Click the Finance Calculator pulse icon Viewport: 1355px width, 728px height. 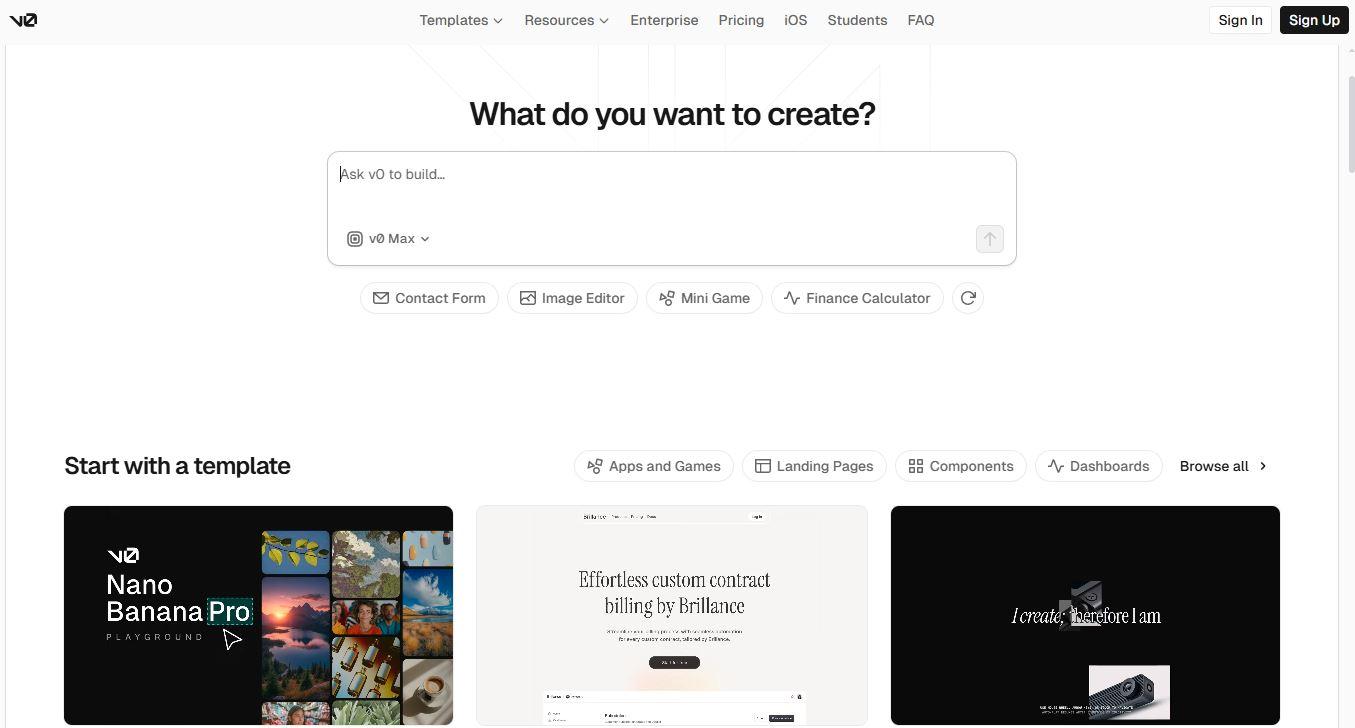[792, 298]
